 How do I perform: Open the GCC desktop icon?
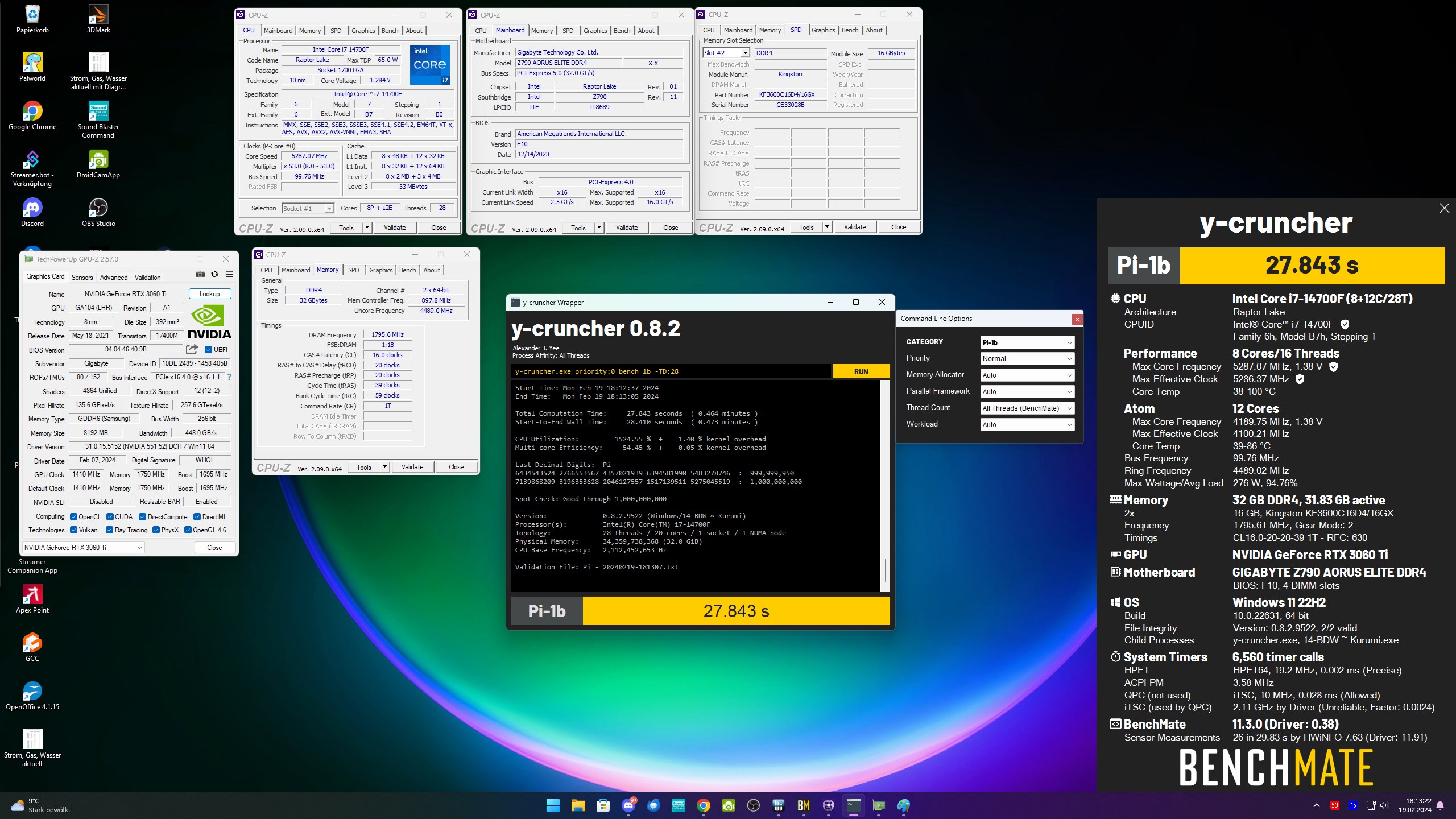tap(32, 648)
